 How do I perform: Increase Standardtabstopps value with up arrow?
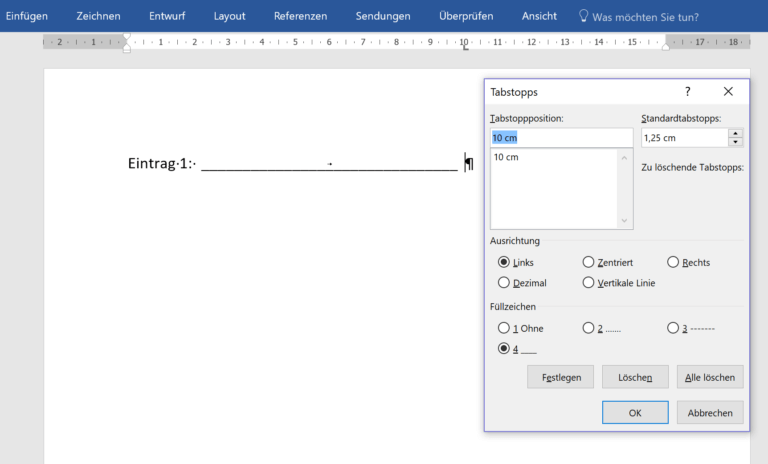tap(736, 133)
